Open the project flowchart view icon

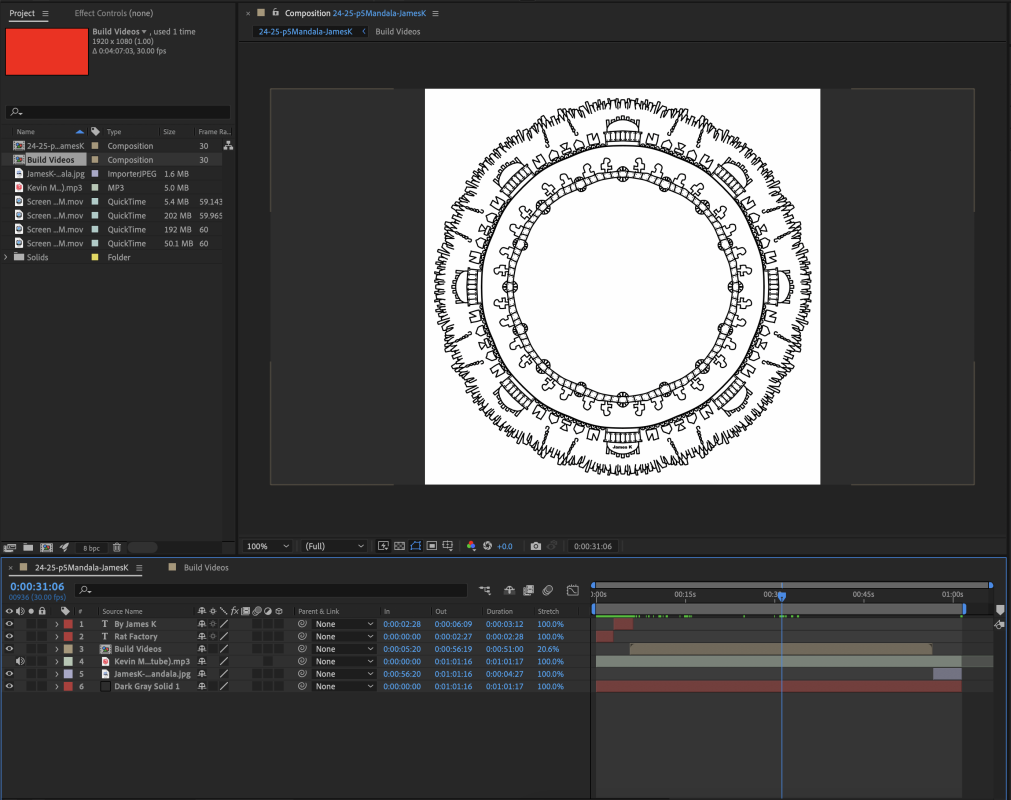[228, 146]
